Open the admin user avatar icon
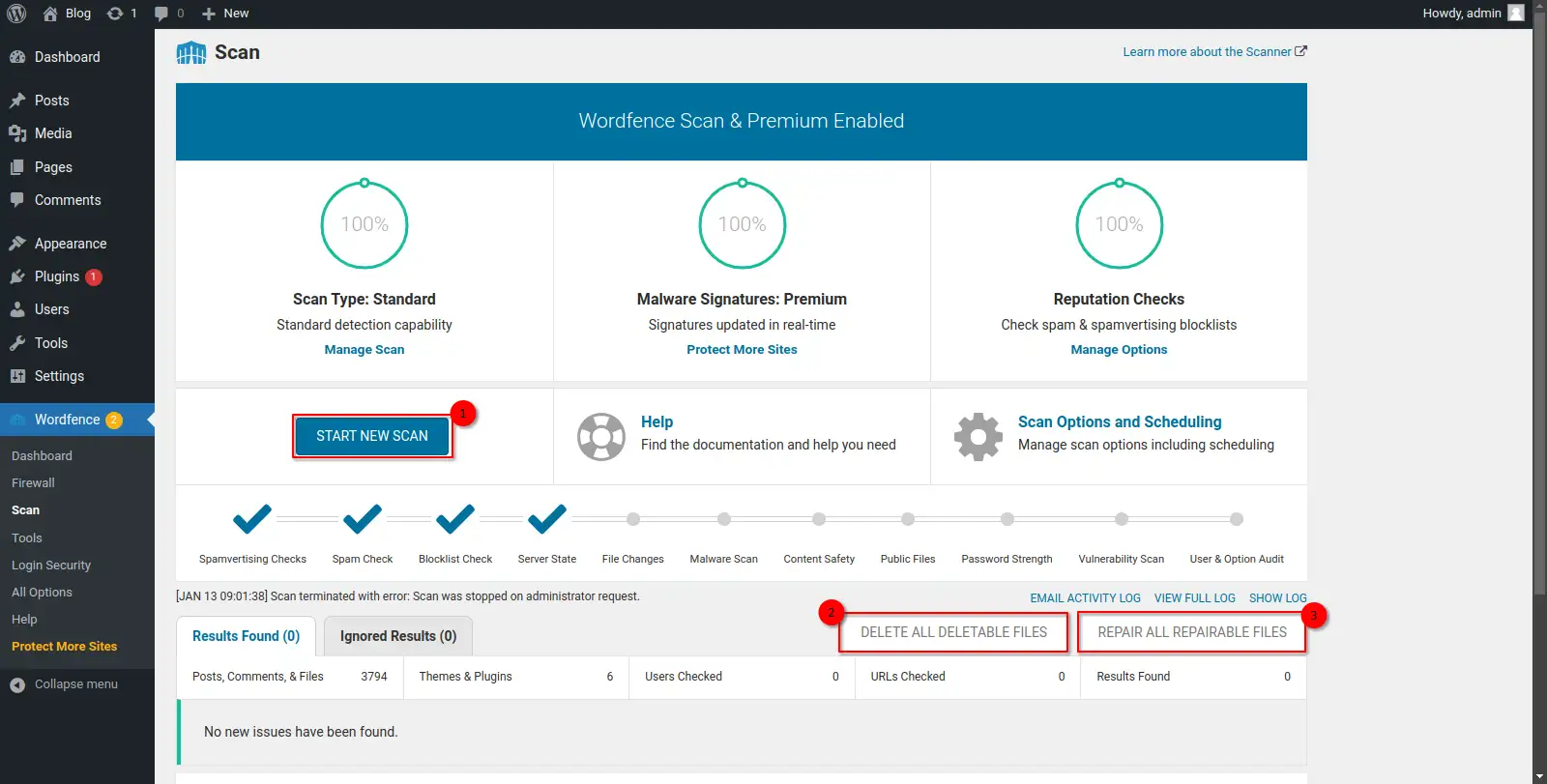Image resolution: width=1547 pixels, height=784 pixels. [x=1516, y=13]
